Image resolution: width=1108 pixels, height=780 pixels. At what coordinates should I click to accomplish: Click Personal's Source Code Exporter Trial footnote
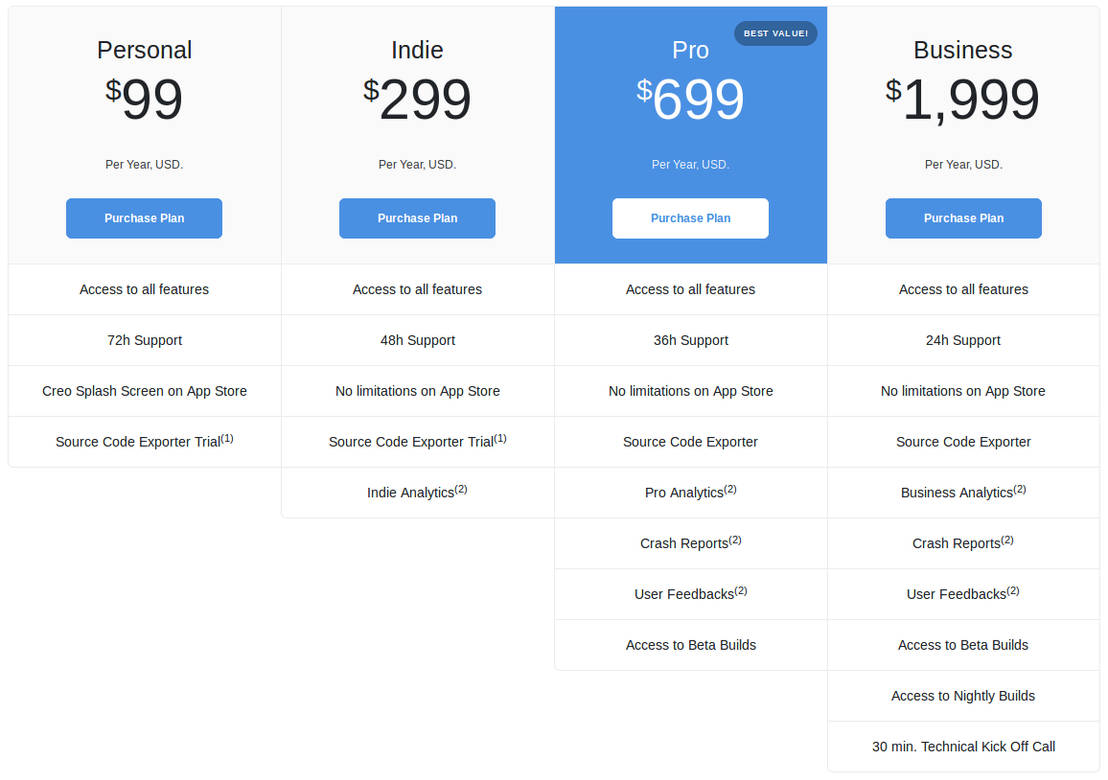[x=227, y=438]
